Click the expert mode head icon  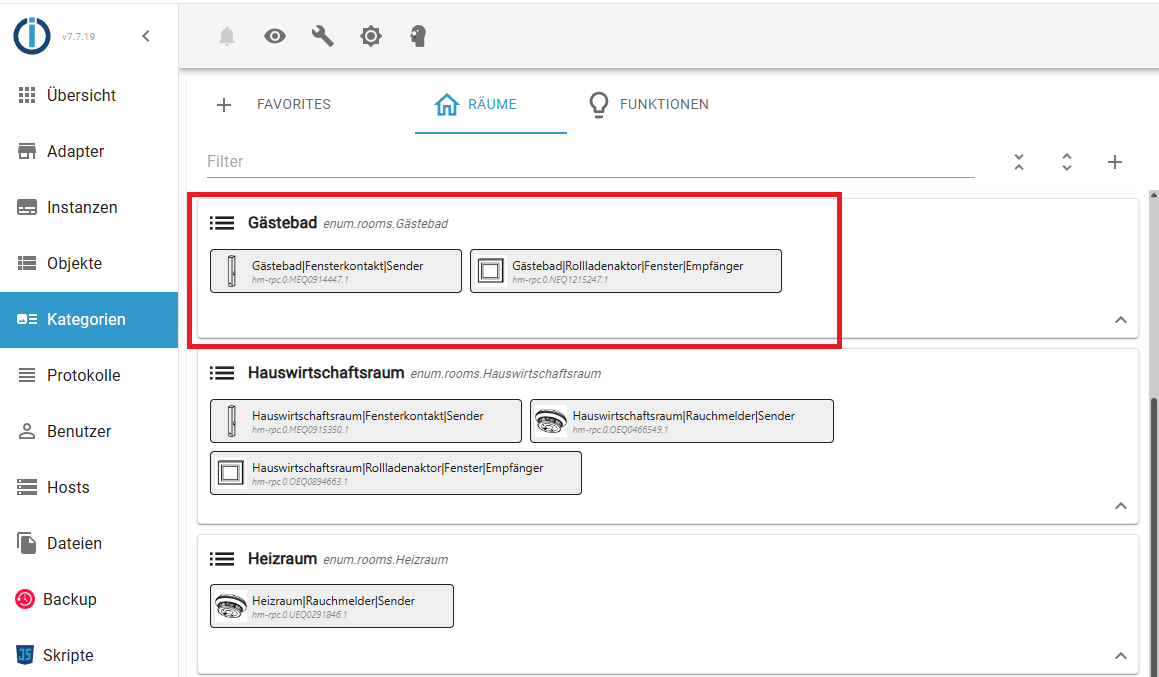click(x=418, y=35)
